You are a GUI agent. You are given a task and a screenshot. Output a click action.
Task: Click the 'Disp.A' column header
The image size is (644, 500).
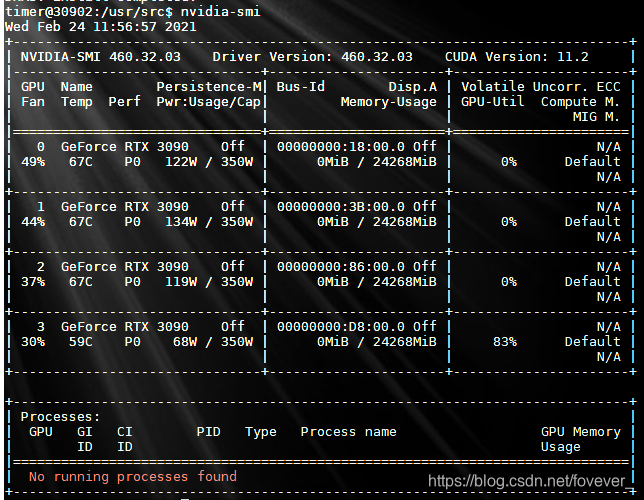click(413, 87)
